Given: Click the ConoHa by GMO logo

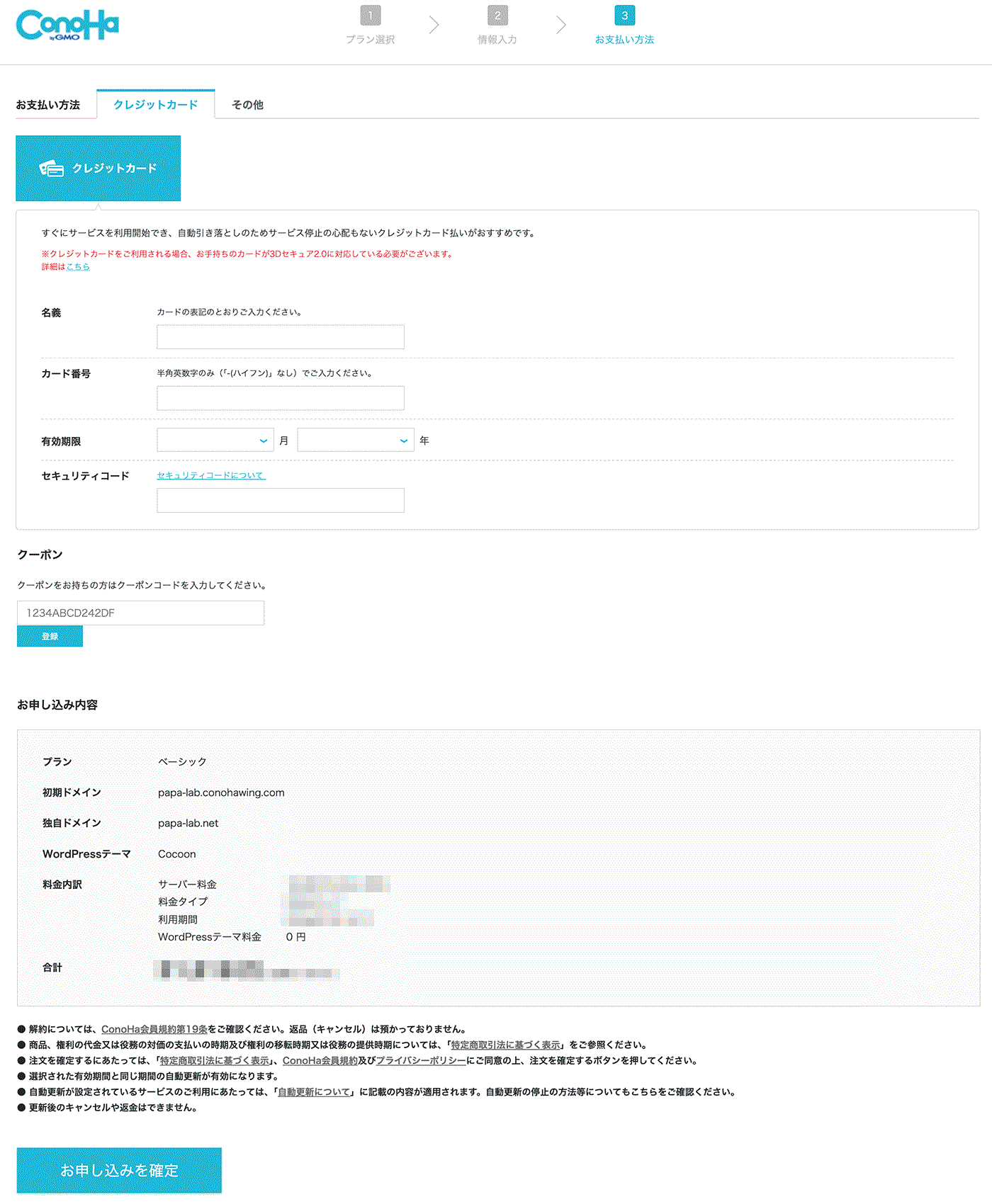Looking at the screenshot, I should (67, 25).
